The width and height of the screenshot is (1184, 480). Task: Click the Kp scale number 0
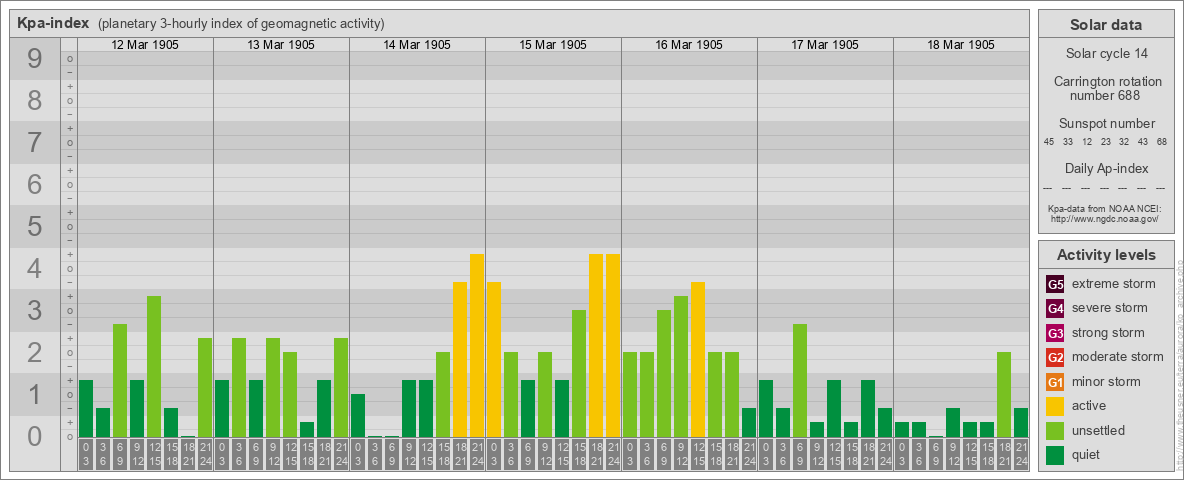(34, 436)
